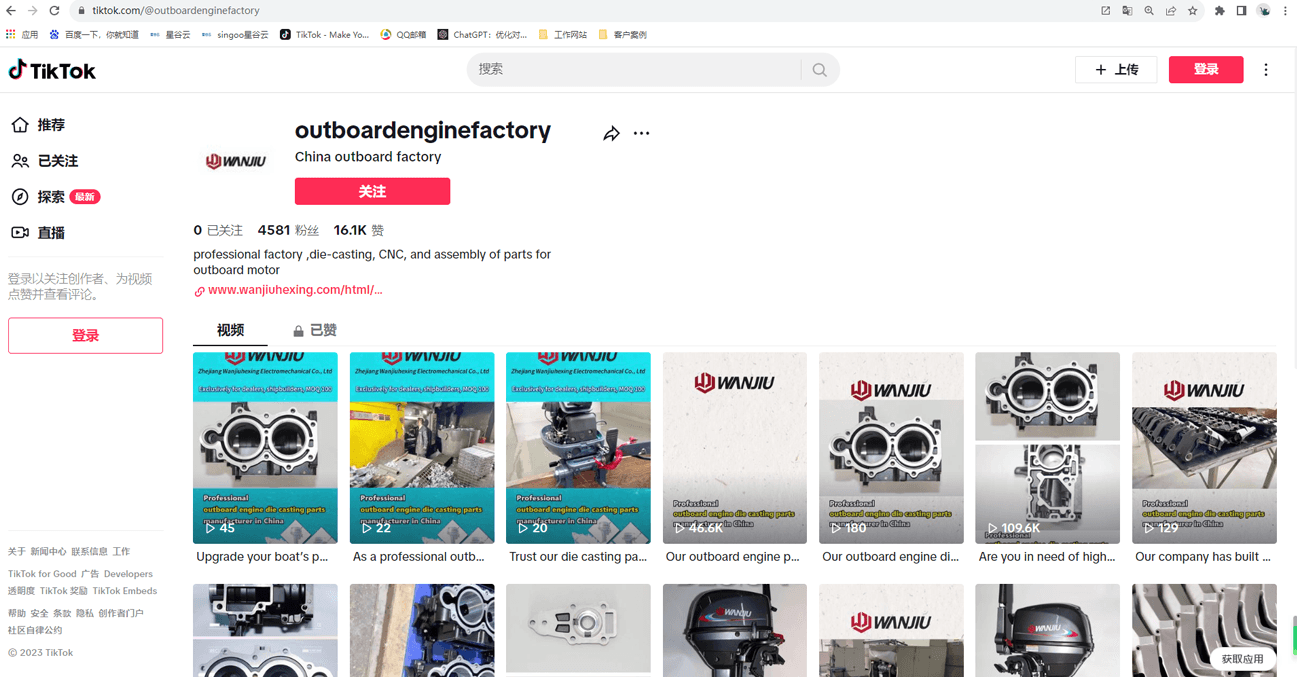Viewport: 1297px width, 677px height.
Task: Click caption 'Our company has built ...'
Action: (x=1203, y=557)
